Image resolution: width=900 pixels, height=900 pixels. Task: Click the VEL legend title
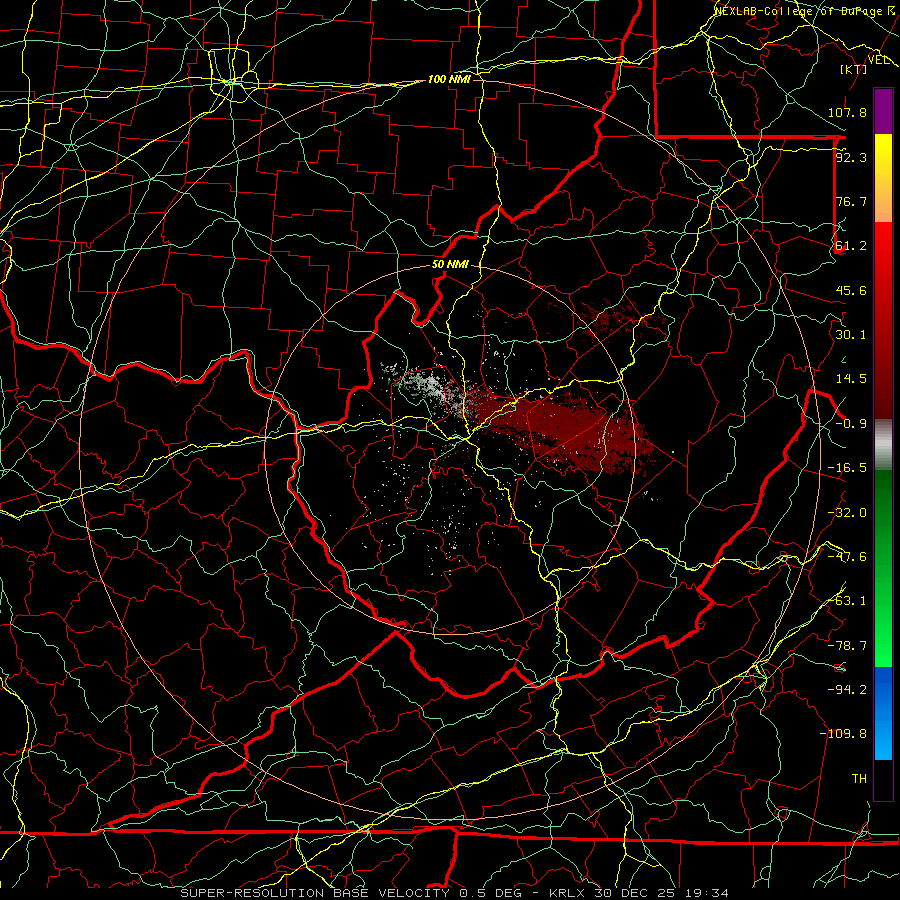879,60
